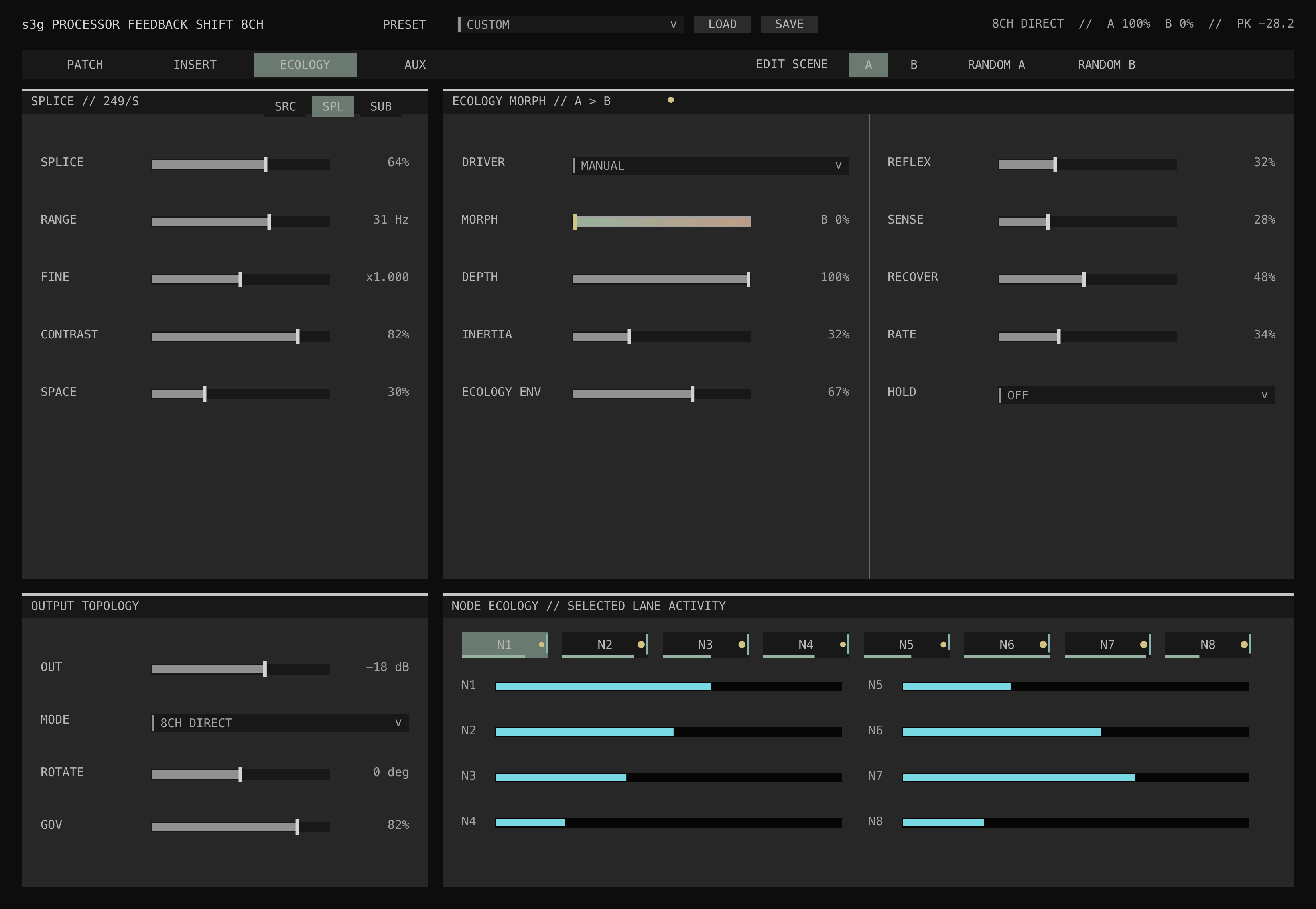Switch splice panel to SPL
Image resolution: width=1316 pixels, height=909 pixels.
(x=333, y=106)
